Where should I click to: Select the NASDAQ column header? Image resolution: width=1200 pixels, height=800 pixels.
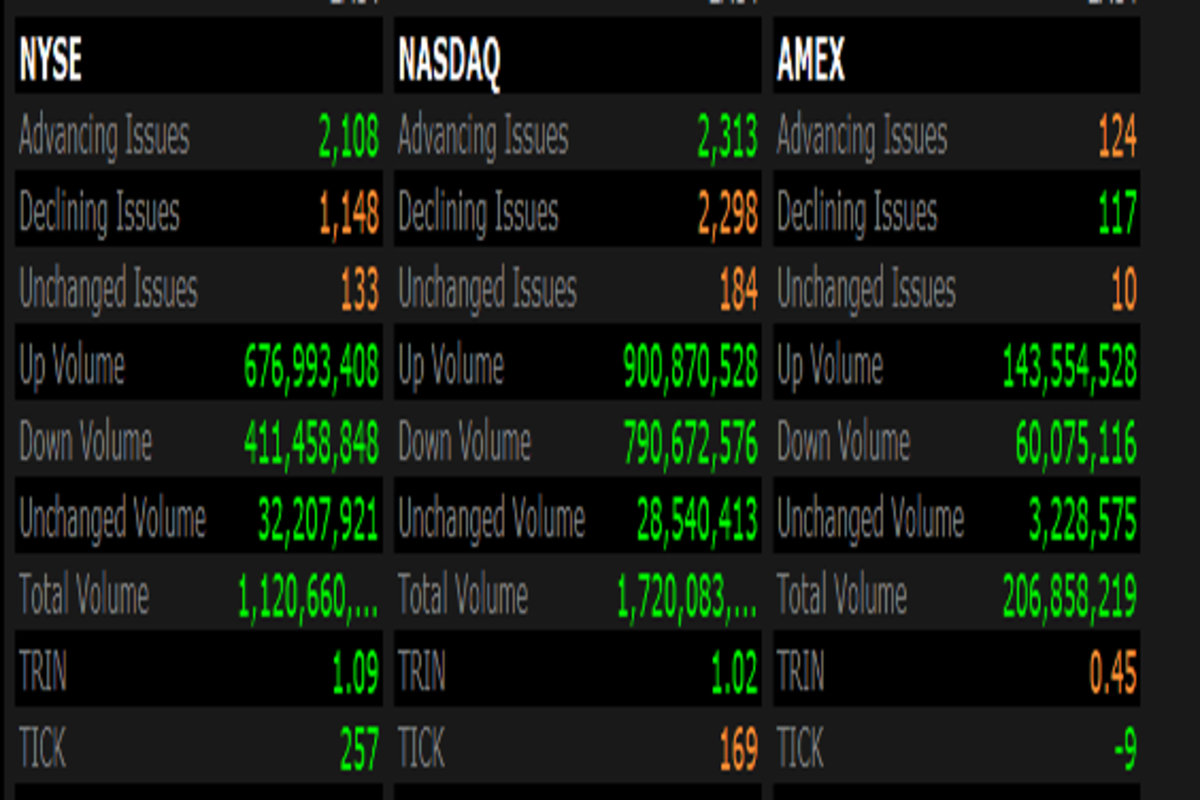pyautogui.click(x=449, y=62)
